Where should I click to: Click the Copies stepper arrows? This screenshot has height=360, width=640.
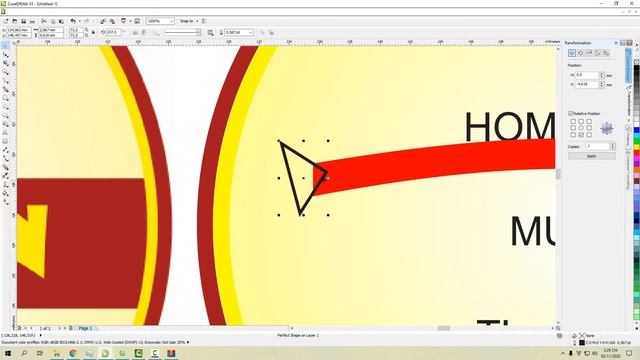[612, 146]
